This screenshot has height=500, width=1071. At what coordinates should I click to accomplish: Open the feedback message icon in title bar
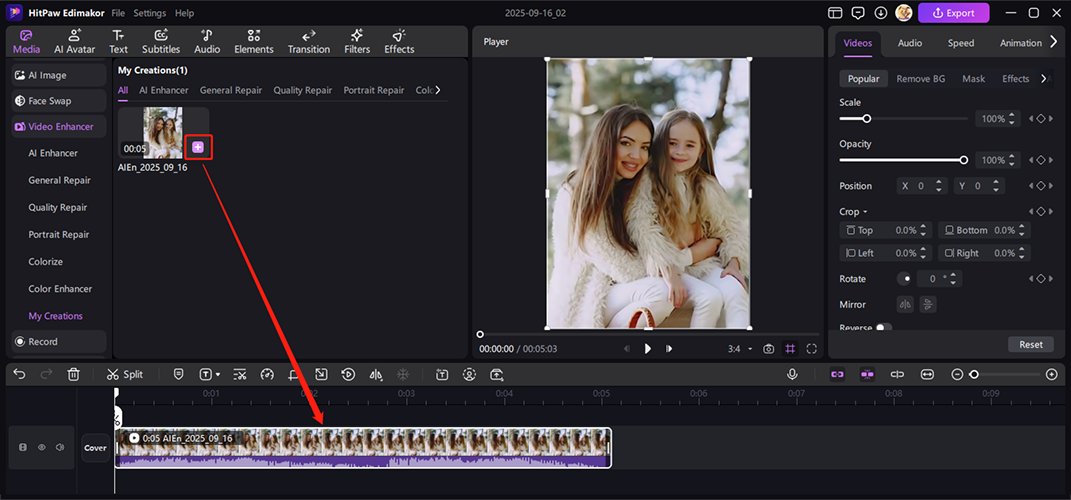pyautogui.click(x=858, y=13)
